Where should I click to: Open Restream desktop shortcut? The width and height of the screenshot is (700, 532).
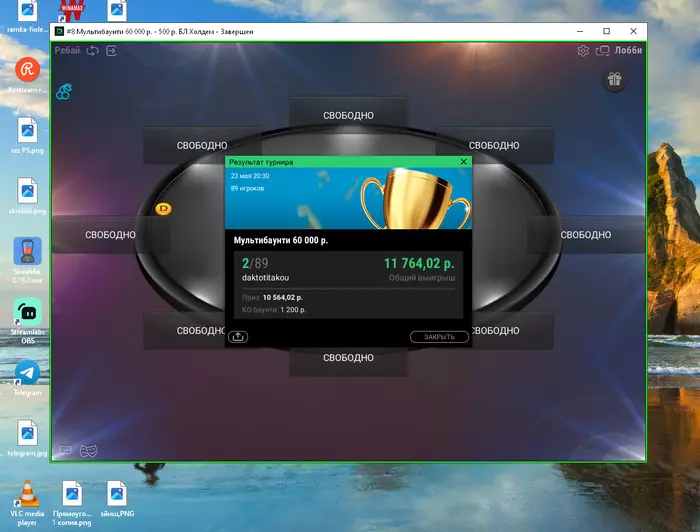27,75
